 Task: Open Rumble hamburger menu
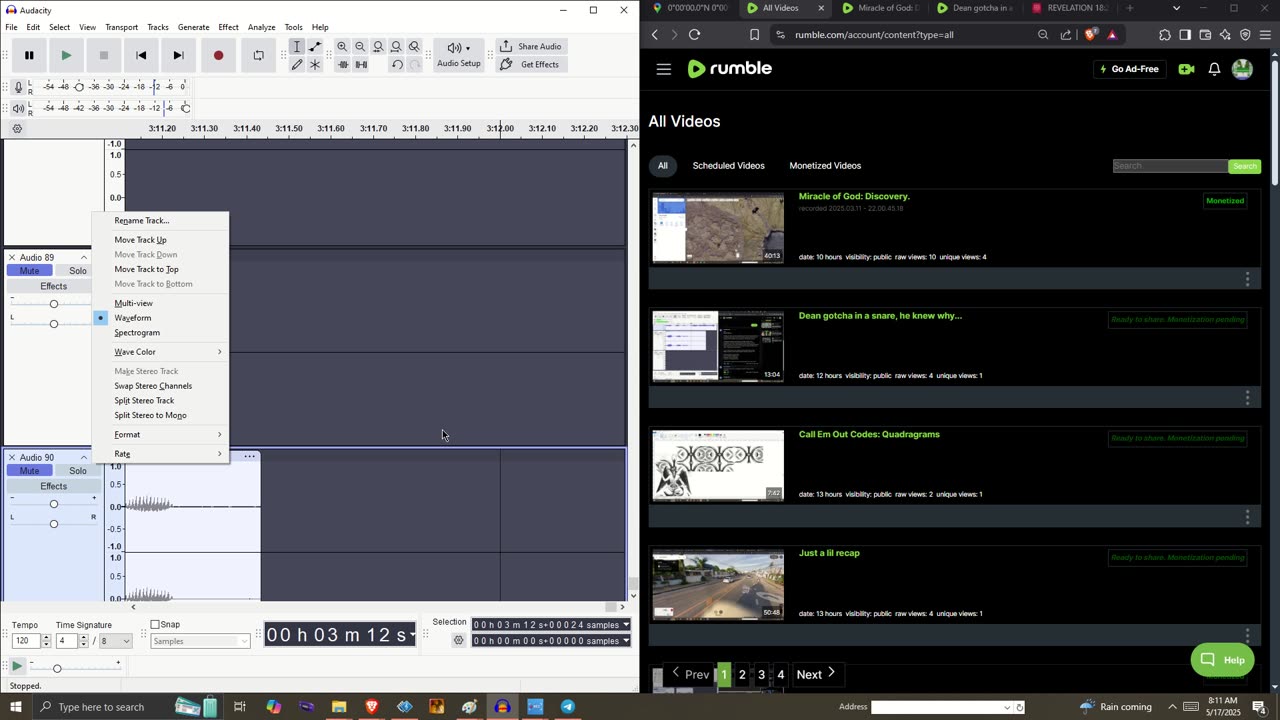(x=664, y=69)
